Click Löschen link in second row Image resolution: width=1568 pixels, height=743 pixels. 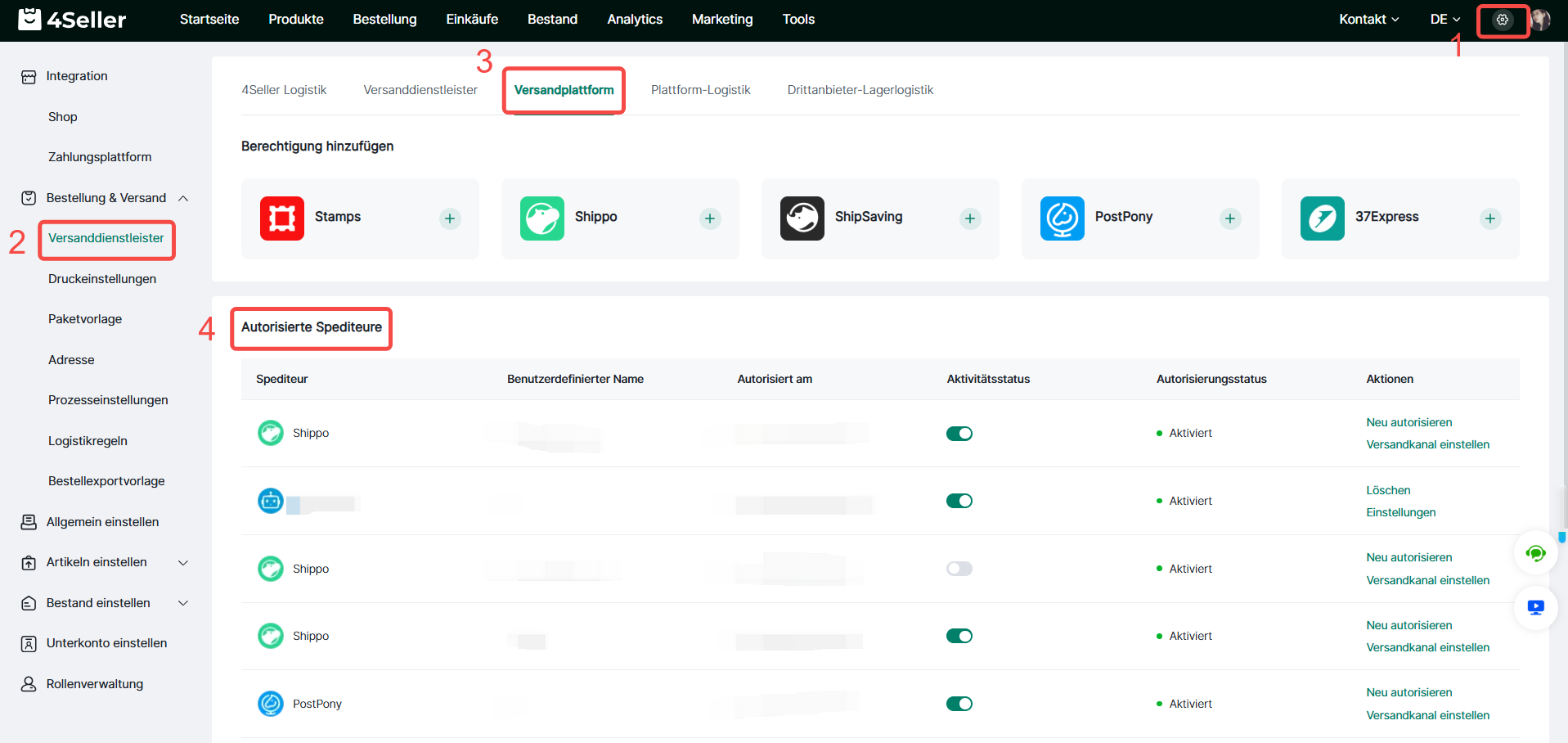pyautogui.click(x=1388, y=490)
